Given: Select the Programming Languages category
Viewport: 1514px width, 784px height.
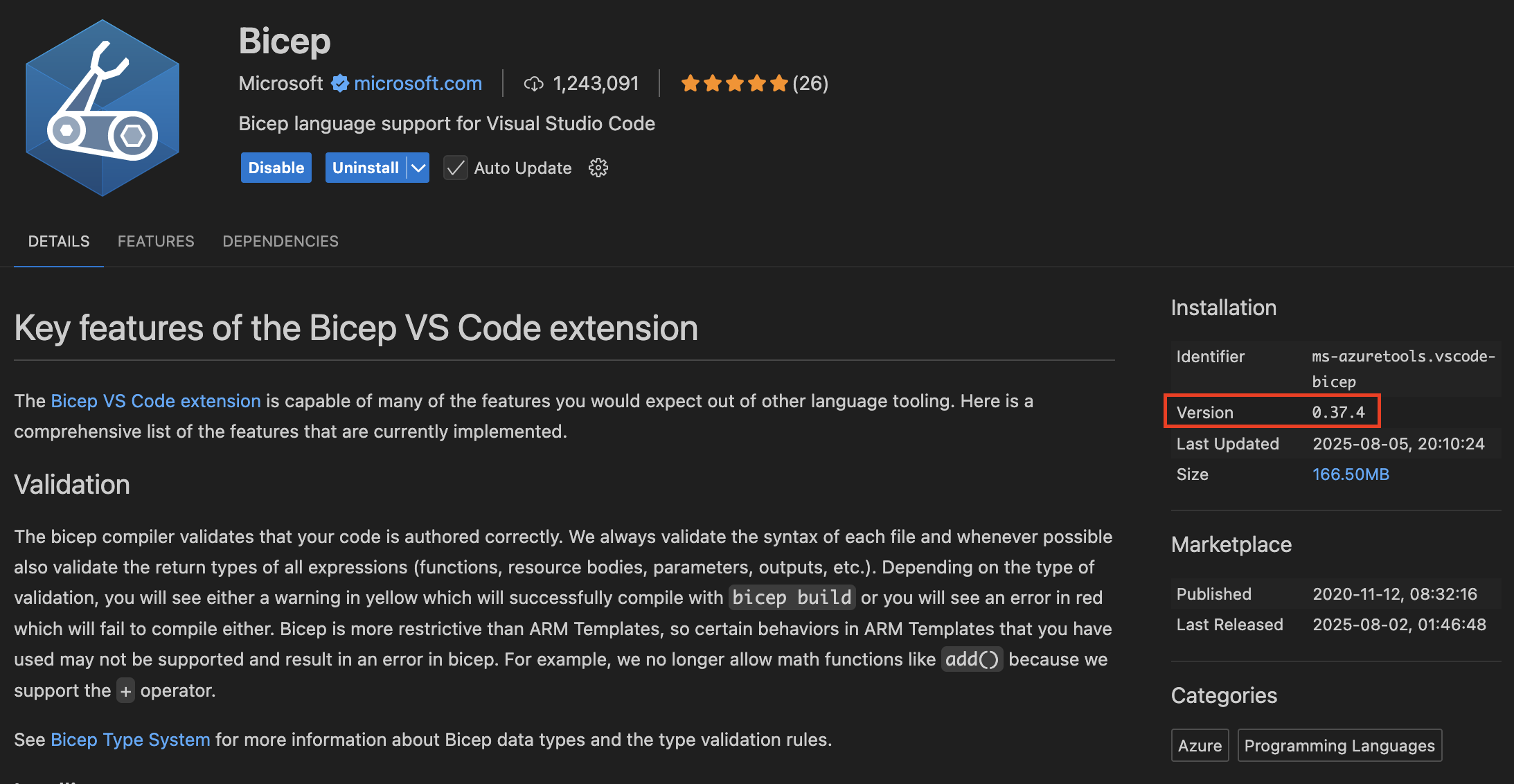Looking at the screenshot, I should tap(1339, 745).
